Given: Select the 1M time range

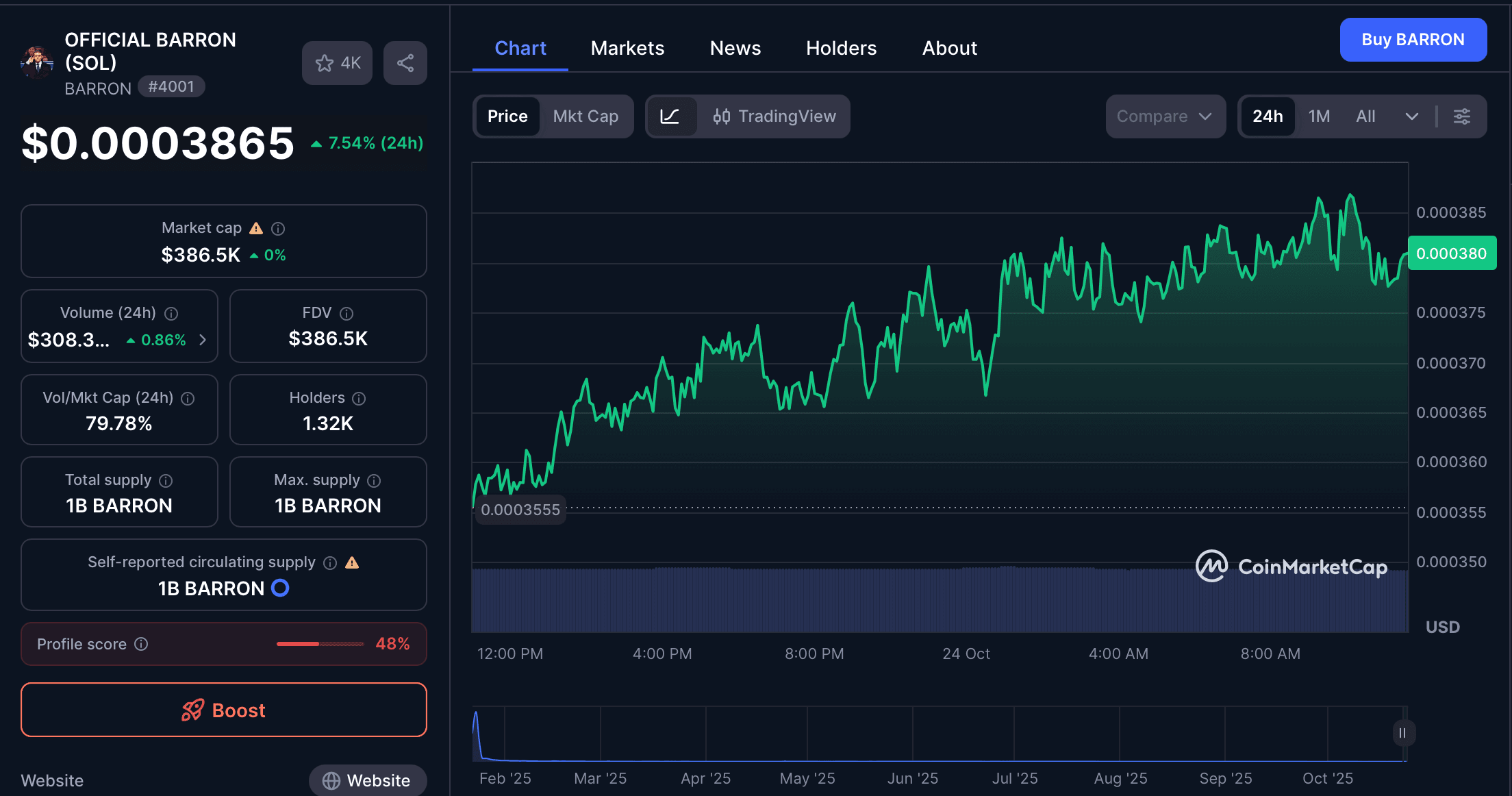Looking at the screenshot, I should click(x=1319, y=116).
